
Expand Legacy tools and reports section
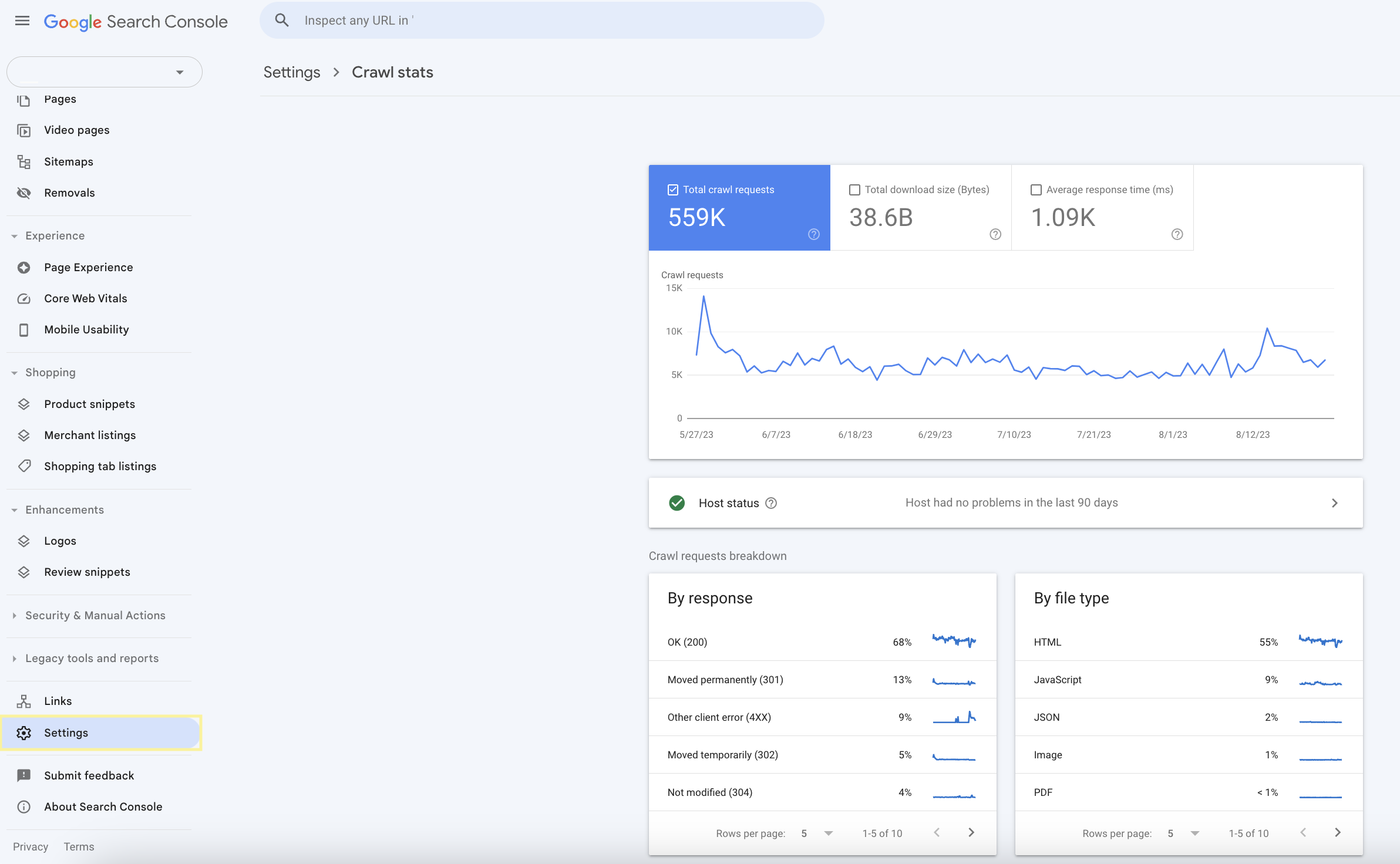tap(14, 659)
